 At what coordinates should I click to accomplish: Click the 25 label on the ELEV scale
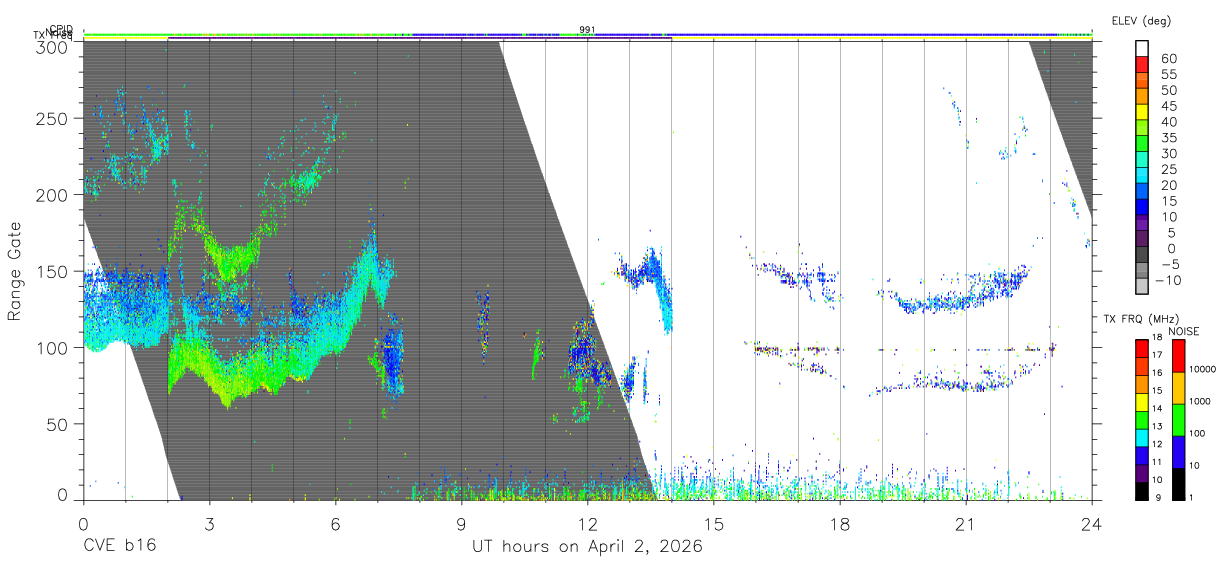1168,170
